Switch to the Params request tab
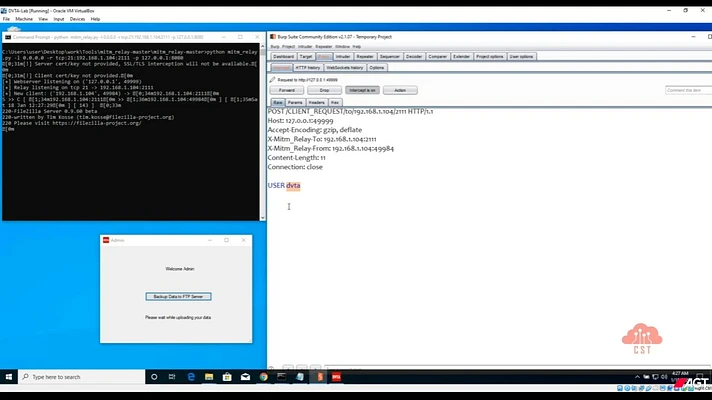 295,103
